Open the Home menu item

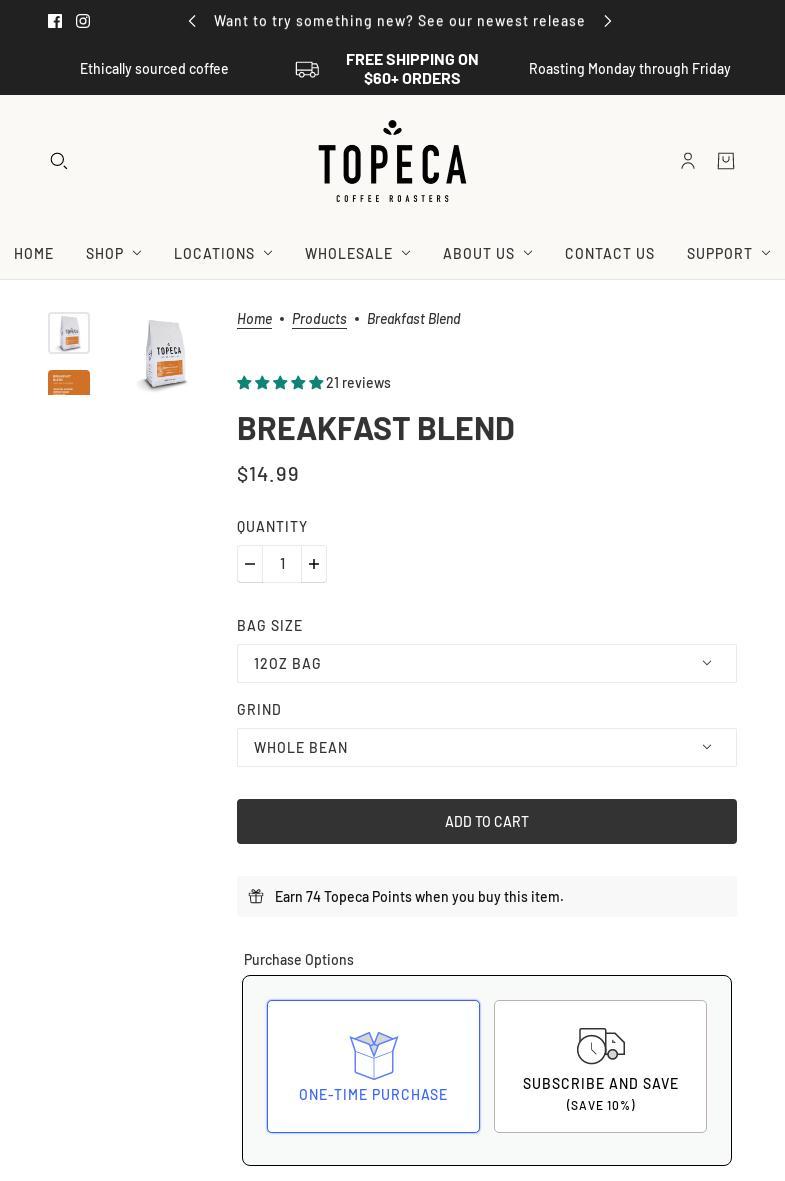(34, 254)
